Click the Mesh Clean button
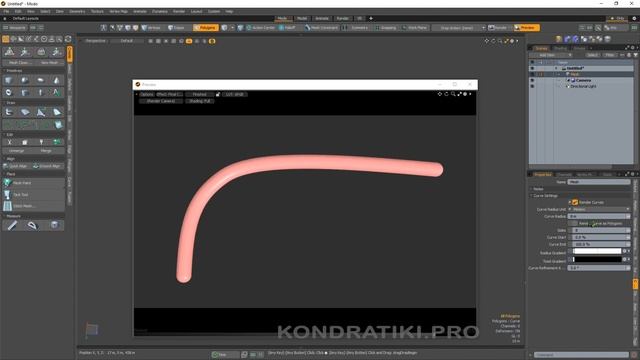This screenshot has width=640, height=360. [x=18, y=63]
